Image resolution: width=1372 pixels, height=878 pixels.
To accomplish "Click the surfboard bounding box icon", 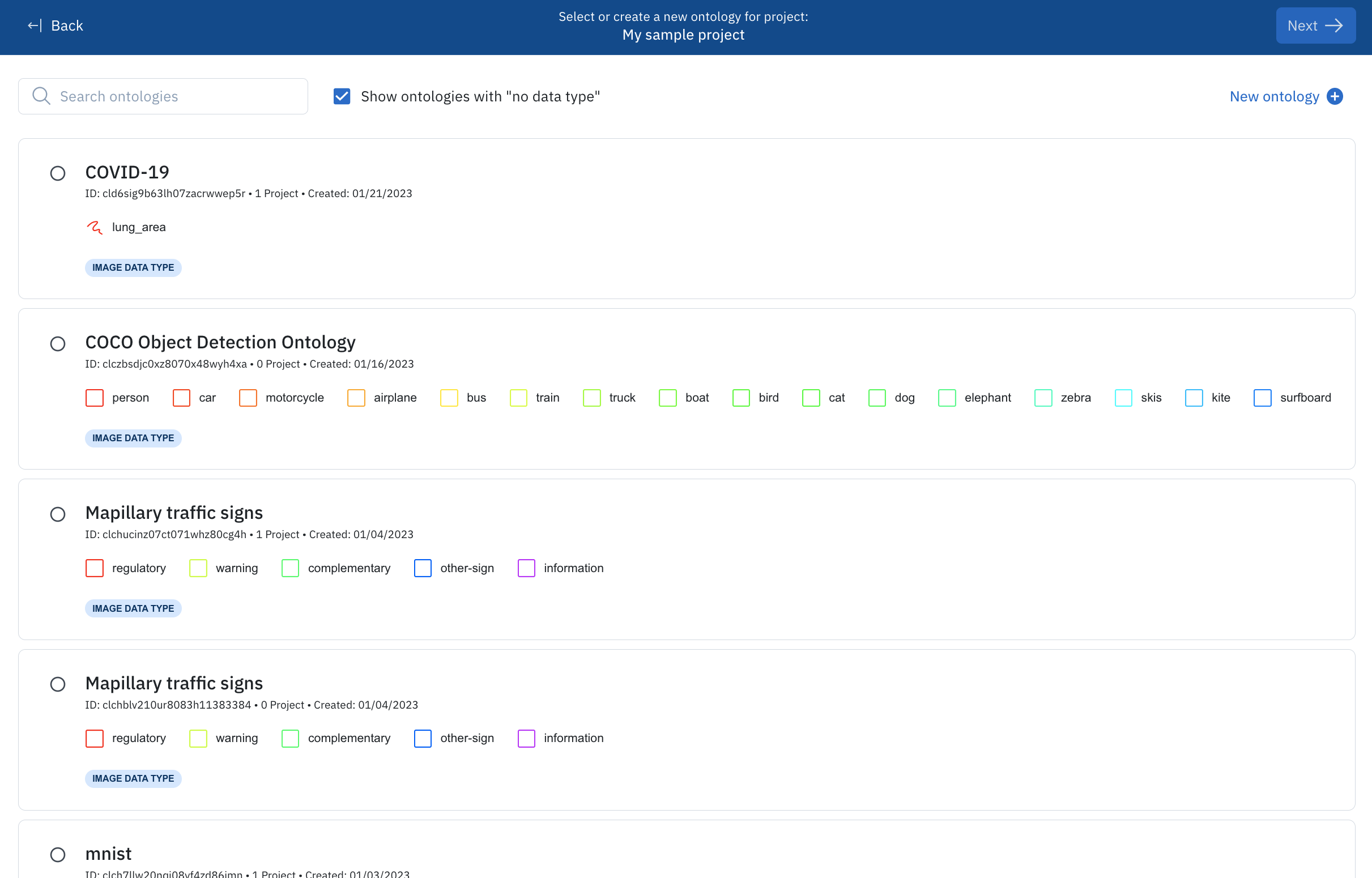I will (x=1262, y=398).
